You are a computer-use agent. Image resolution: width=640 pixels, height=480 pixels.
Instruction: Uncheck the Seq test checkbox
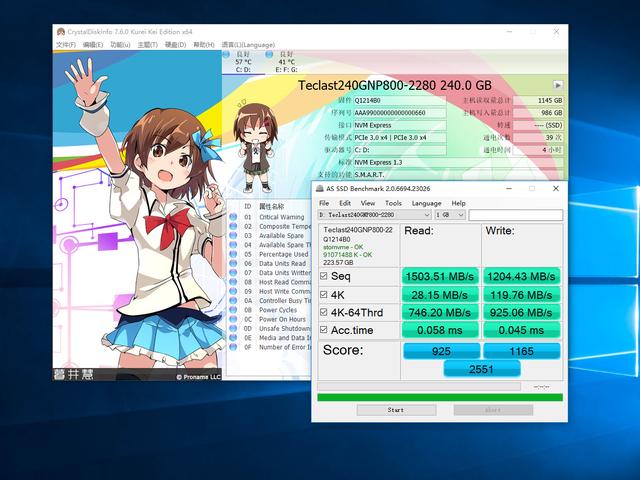(323, 276)
